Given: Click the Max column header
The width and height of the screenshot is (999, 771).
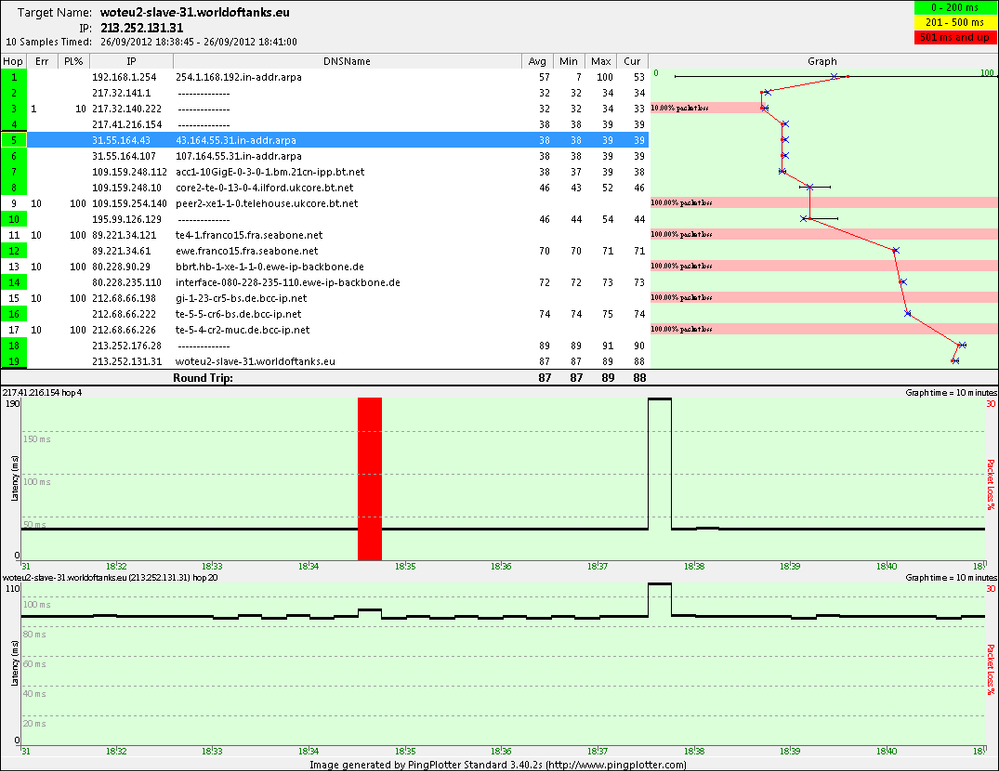Looking at the screenshot, I should [x=601, y=61].
